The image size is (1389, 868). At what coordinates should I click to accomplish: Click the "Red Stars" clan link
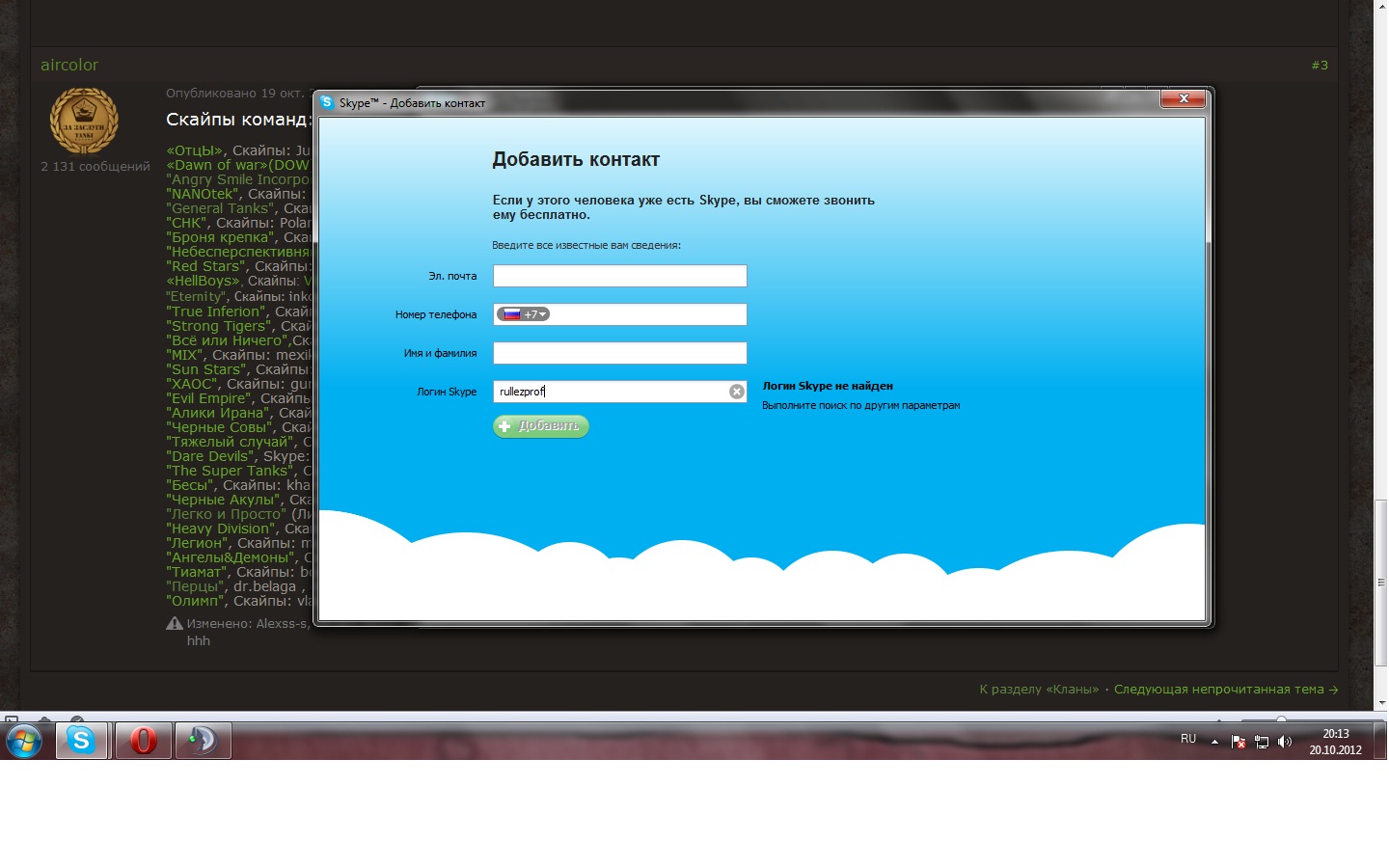click(206, 266)
